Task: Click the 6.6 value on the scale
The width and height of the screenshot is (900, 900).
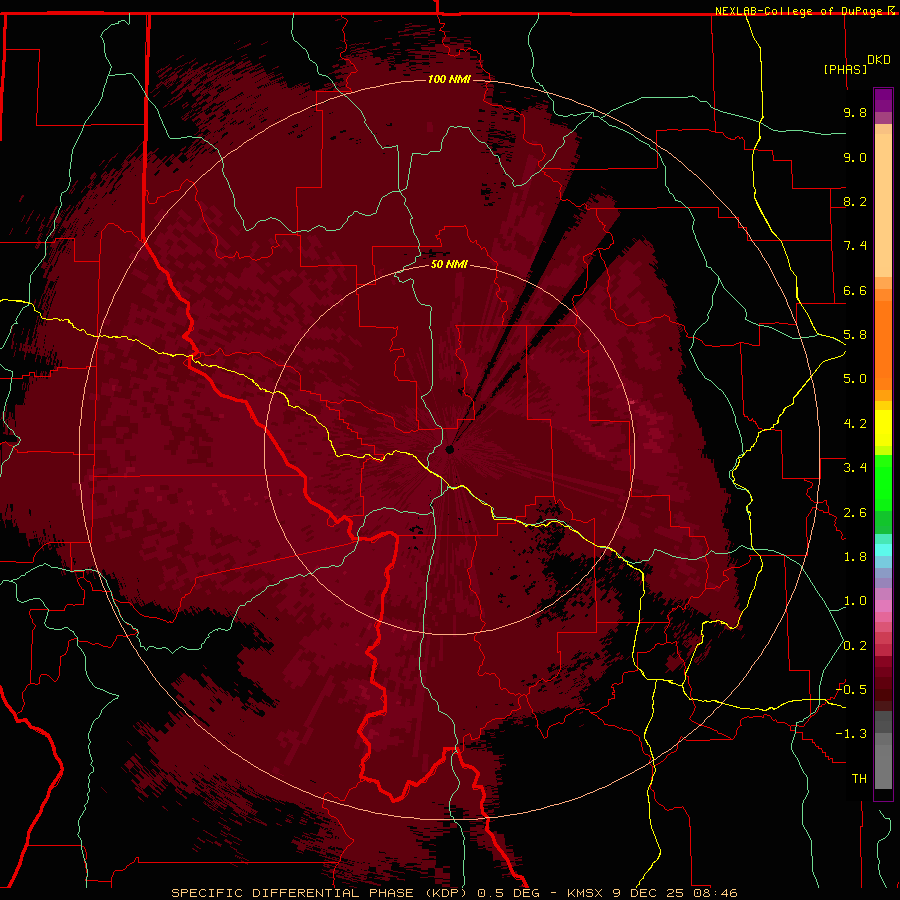Action: pyautogui.click(x=855, y=290)
